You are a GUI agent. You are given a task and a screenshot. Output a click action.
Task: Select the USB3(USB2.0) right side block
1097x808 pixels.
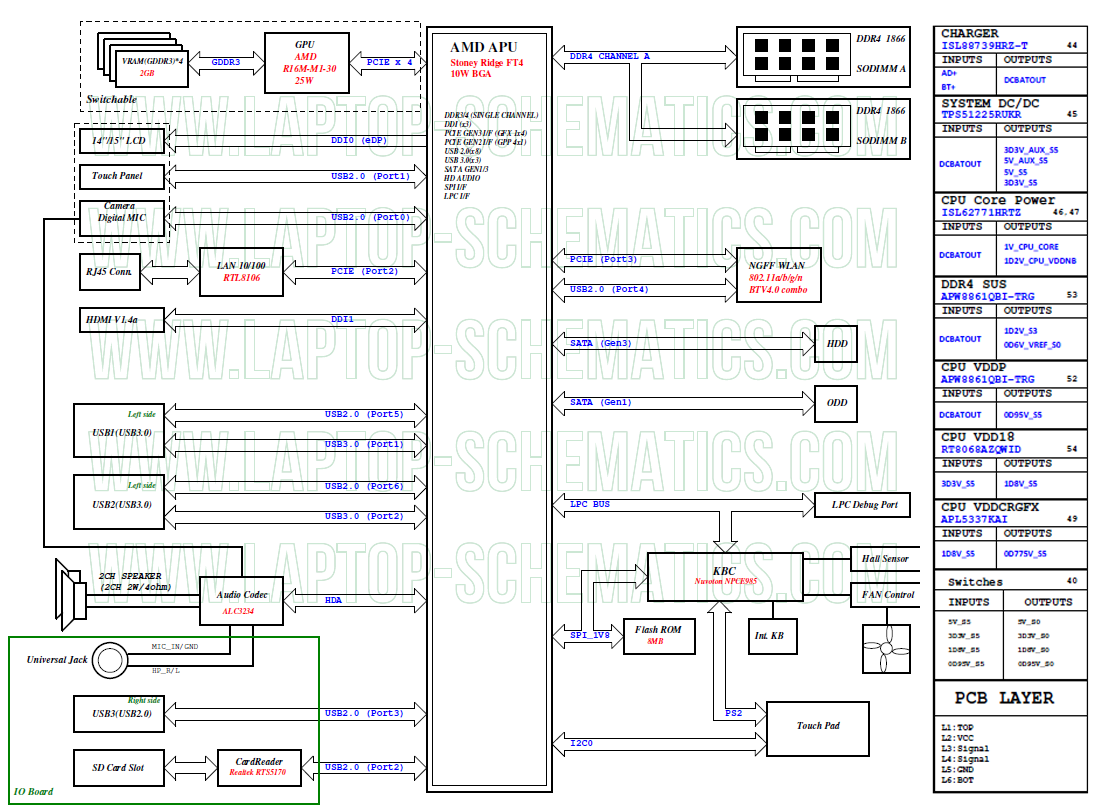(x=119, y=714)
